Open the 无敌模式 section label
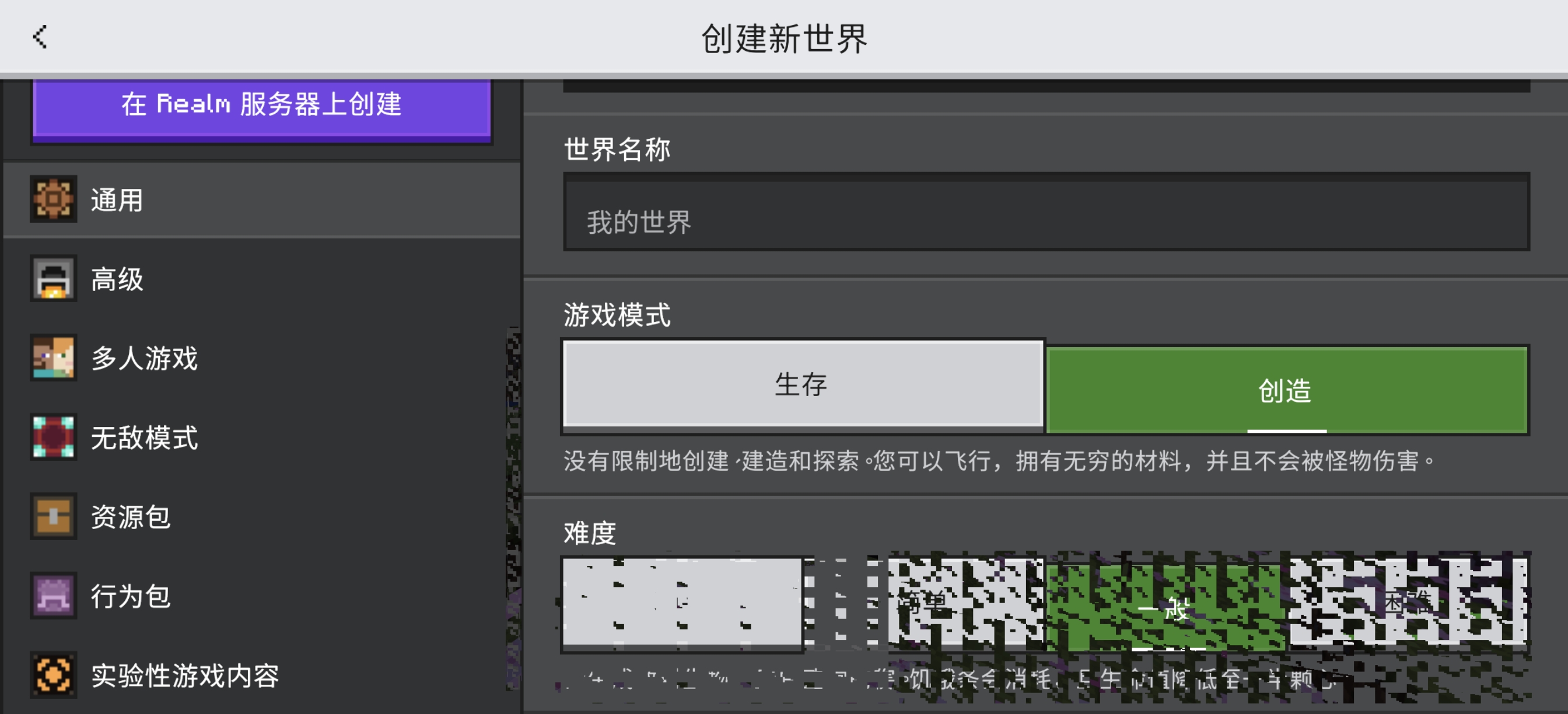The image size is (1568, 714). (x=145, y=437)
